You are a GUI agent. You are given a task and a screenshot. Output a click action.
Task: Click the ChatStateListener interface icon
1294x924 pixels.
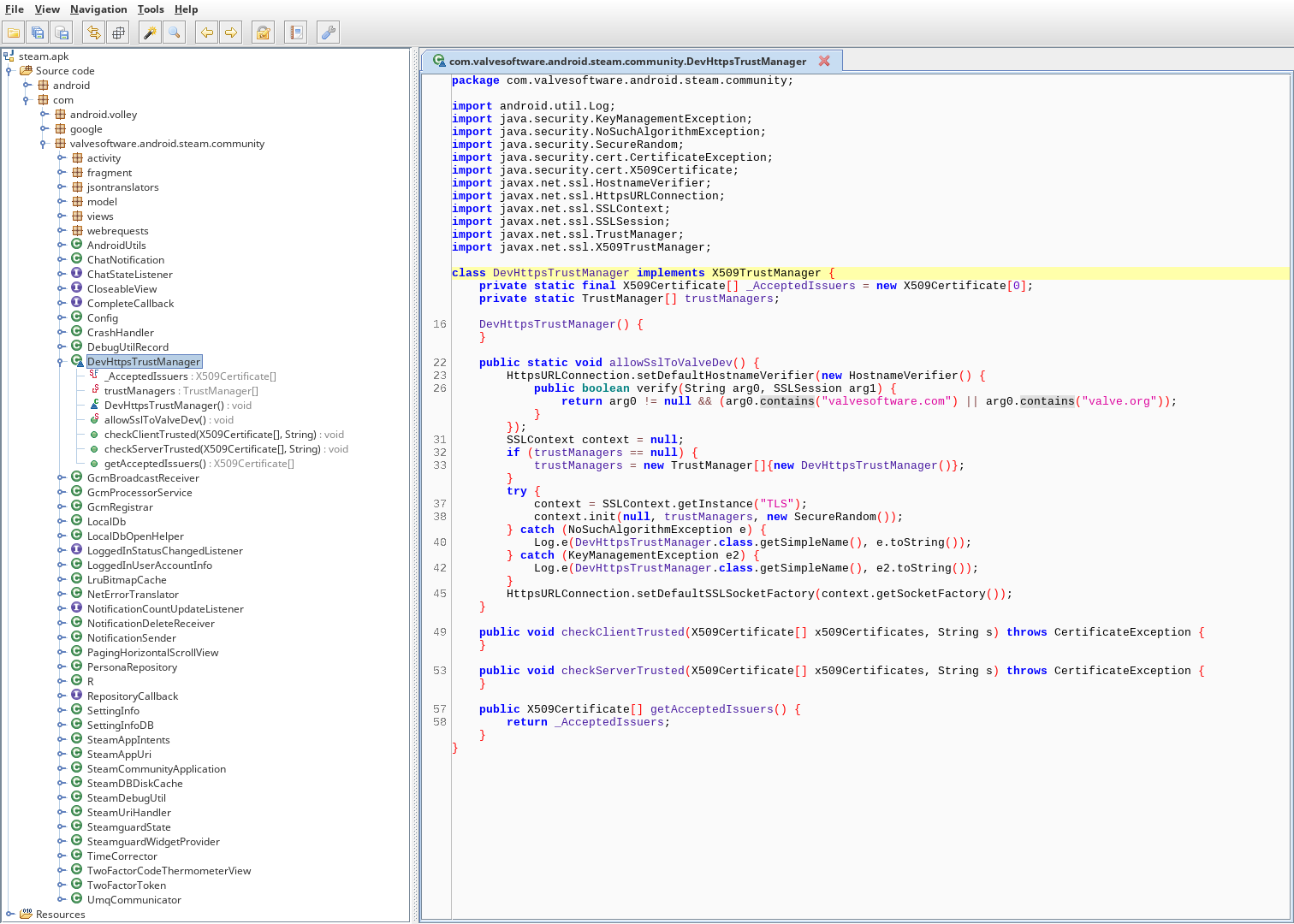point(77,275)
